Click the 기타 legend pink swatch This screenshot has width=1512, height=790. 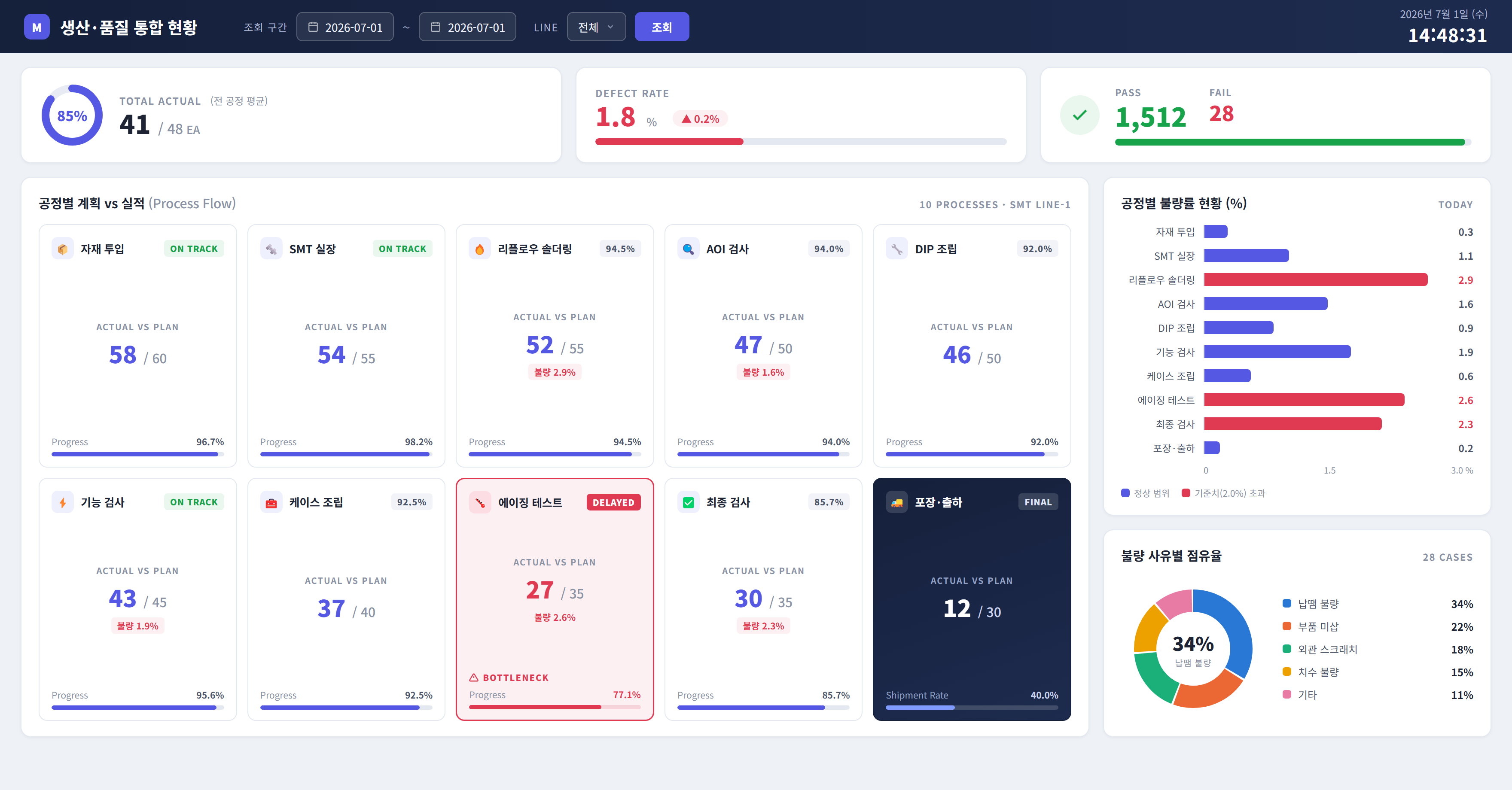coord(1286,694)
